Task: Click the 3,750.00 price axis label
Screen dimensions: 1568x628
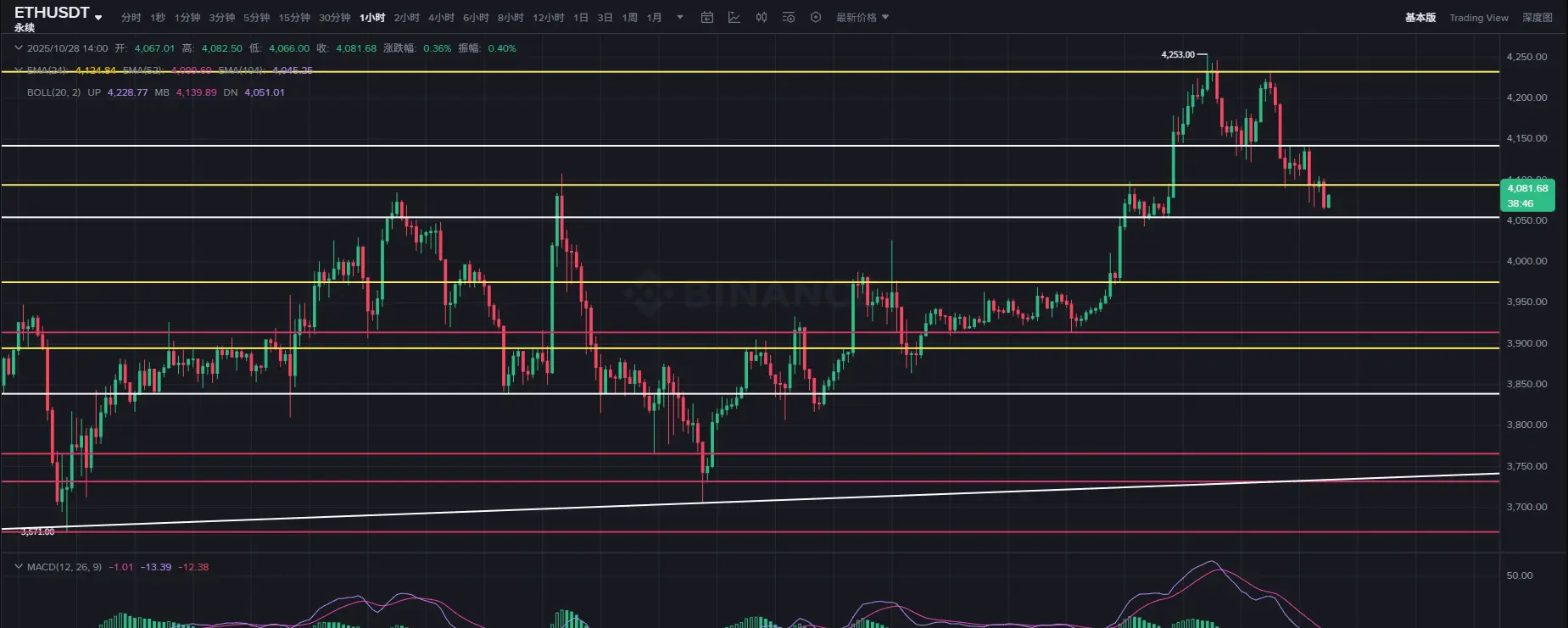Action: tap(1526, 466)
